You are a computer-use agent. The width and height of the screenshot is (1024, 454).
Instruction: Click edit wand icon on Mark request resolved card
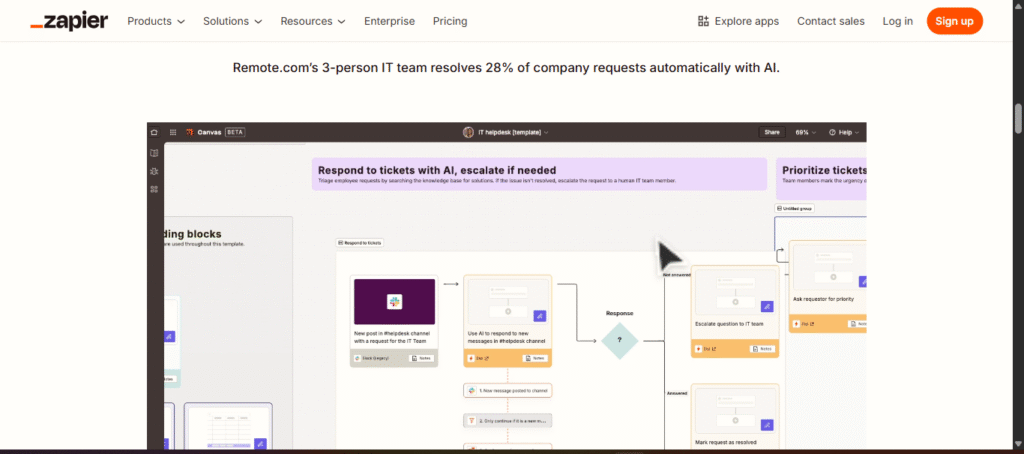coord(767,425)
